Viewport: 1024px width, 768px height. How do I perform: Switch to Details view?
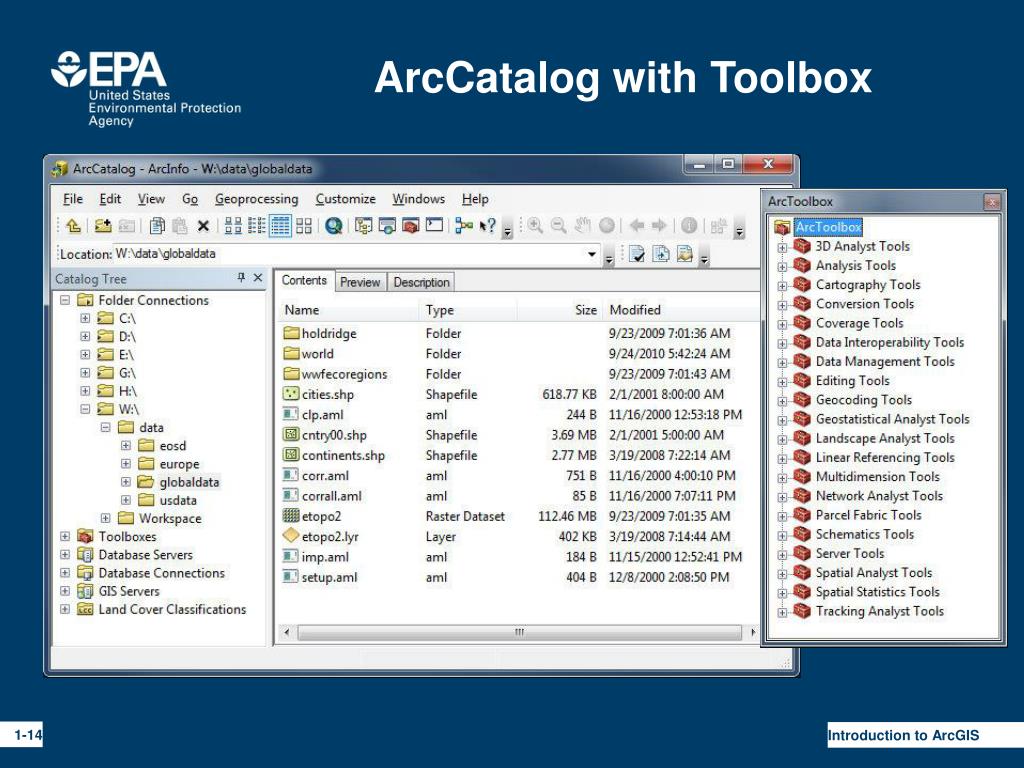pyautogui.click(x=280, y=226)
